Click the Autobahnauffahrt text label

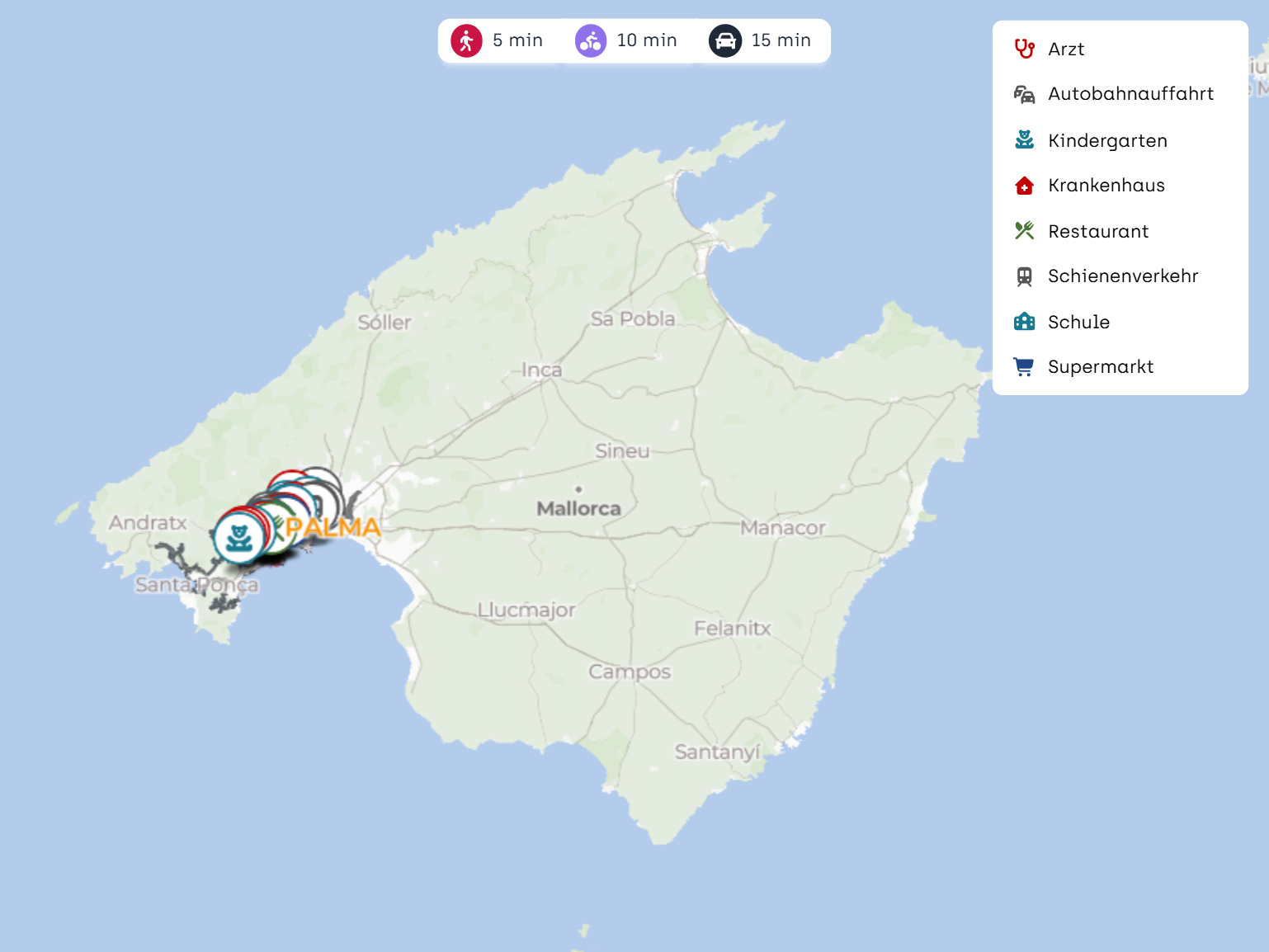1130,94
